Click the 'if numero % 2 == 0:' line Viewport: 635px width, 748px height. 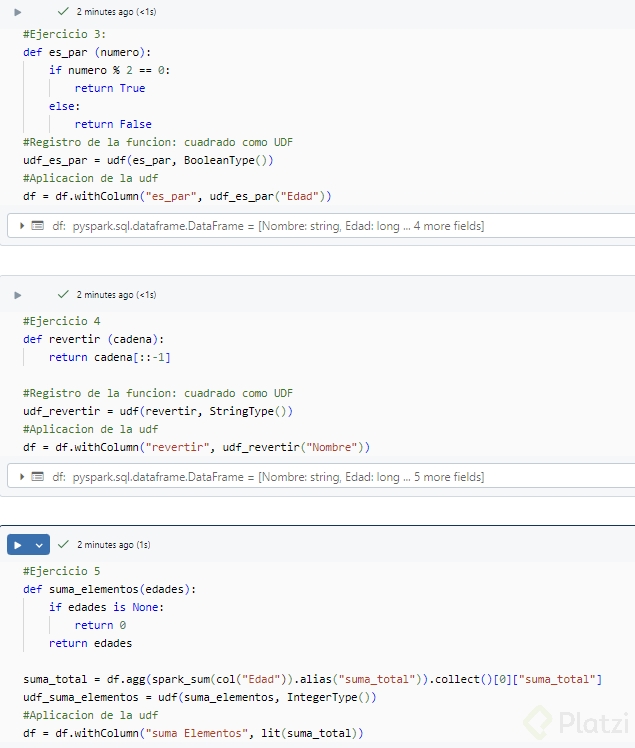point(109,71)
